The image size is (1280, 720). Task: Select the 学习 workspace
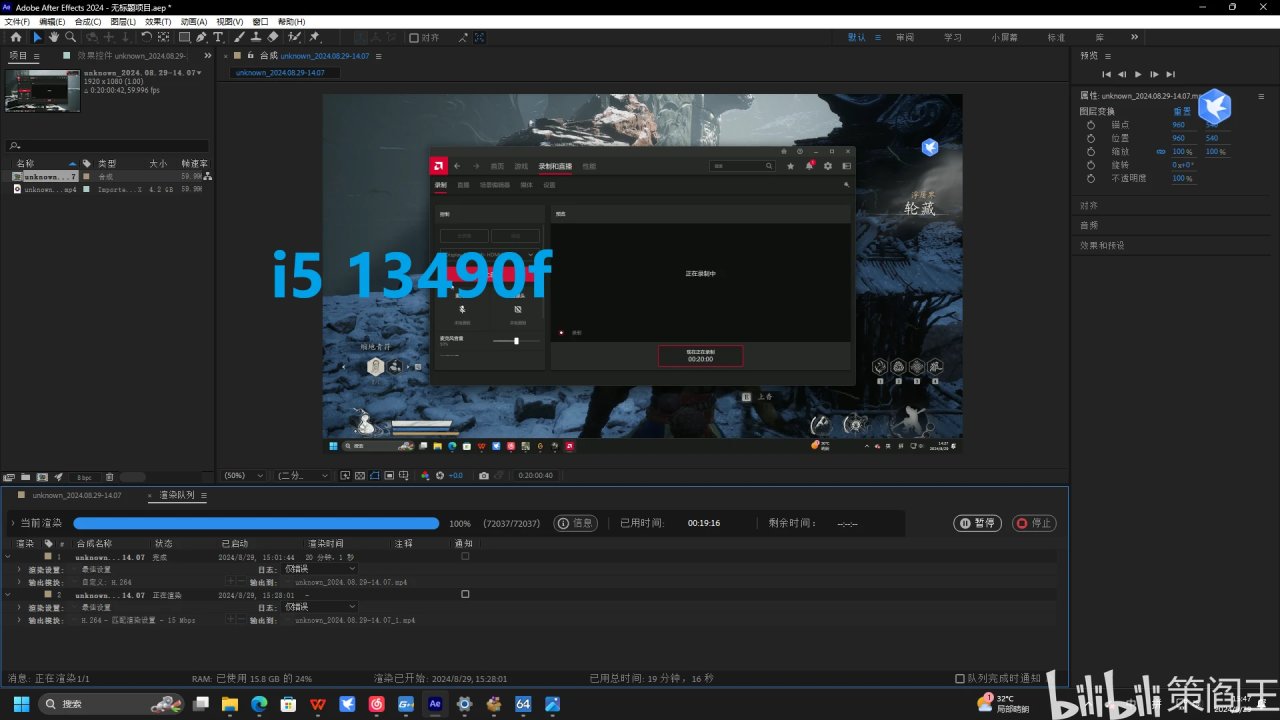[953, 37]
